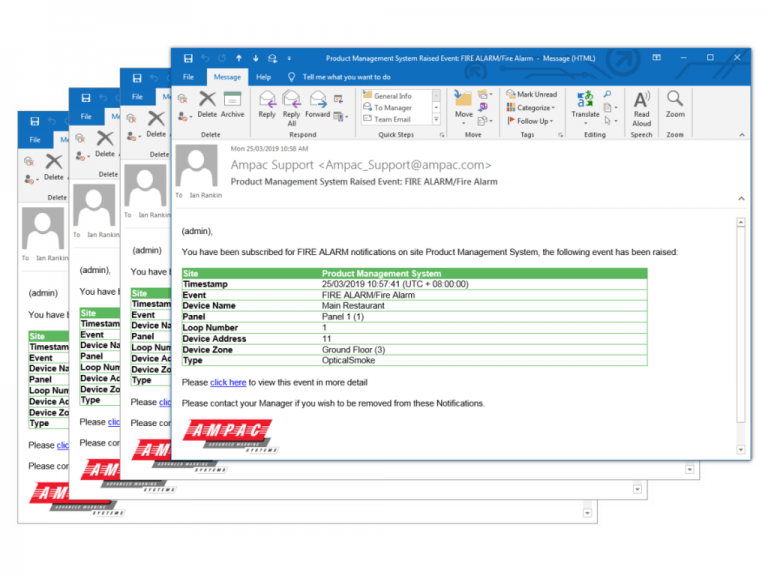Image resolution: width=768 pixels, height=576 pixels.
Task: Open the Categorize dropdown
Action: coord(534,107)
